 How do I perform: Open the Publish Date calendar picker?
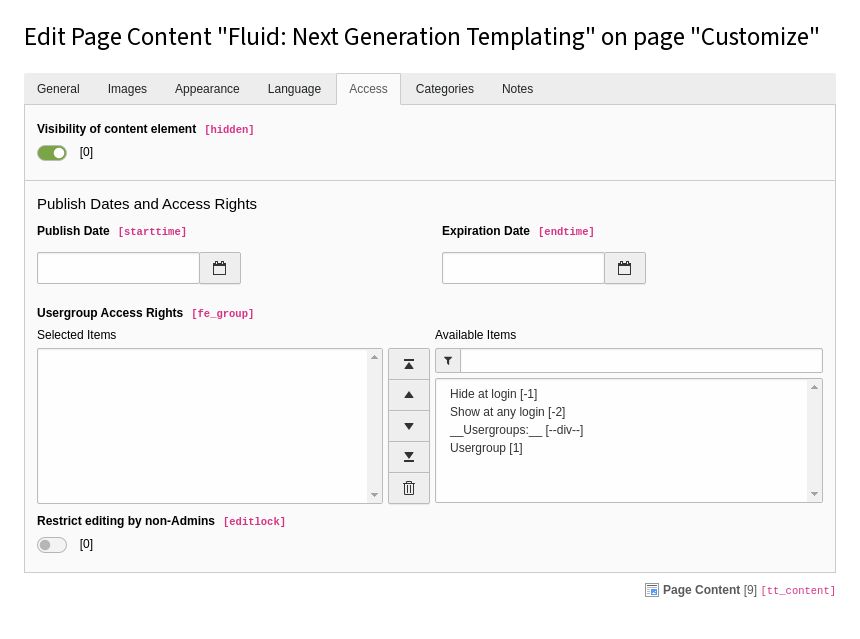[x=220, y=268]
